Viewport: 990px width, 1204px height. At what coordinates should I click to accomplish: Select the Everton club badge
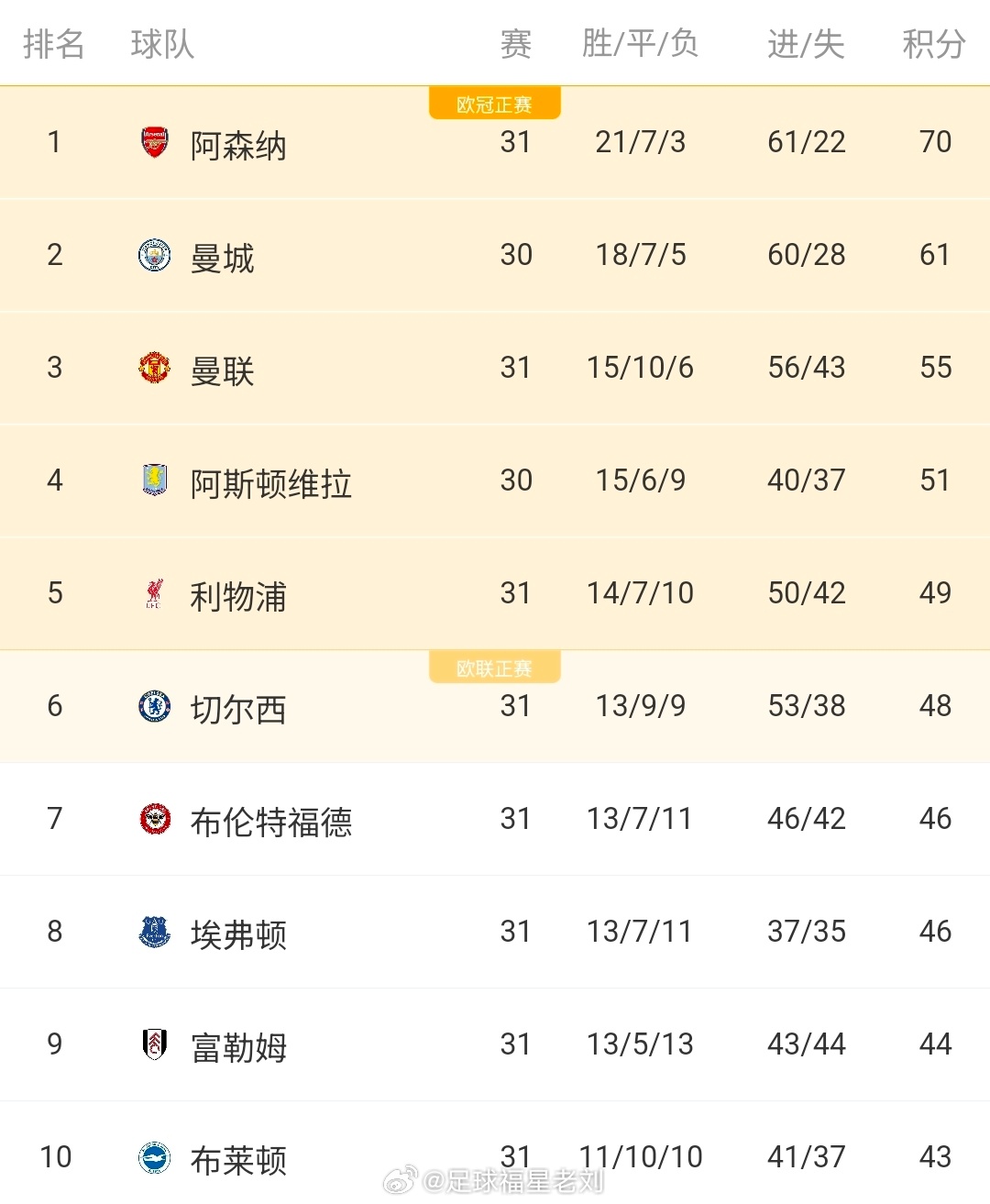click(155, 932)
